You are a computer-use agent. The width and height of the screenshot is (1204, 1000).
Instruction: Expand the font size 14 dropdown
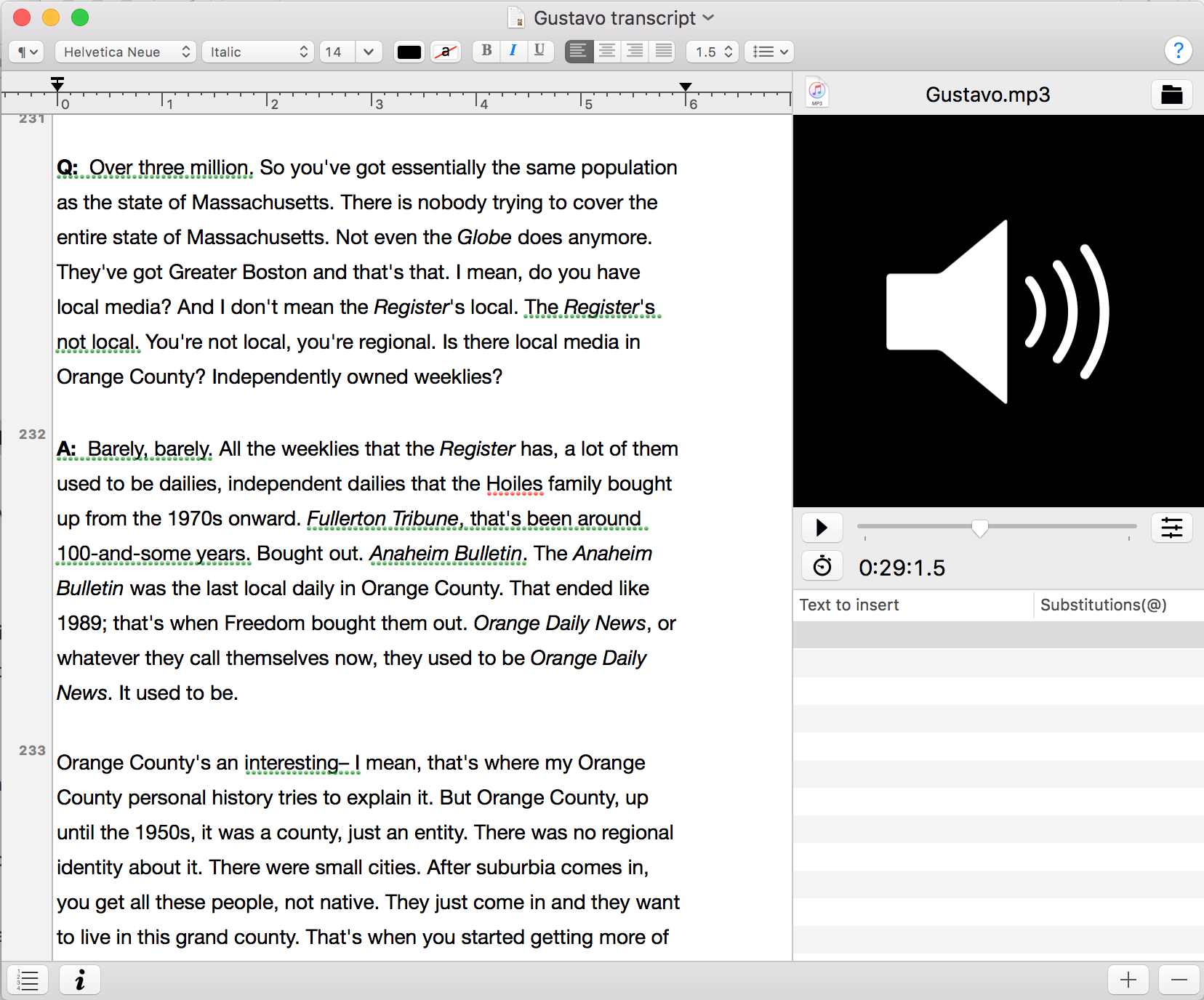pyautogui.click(x=369, y=51)
